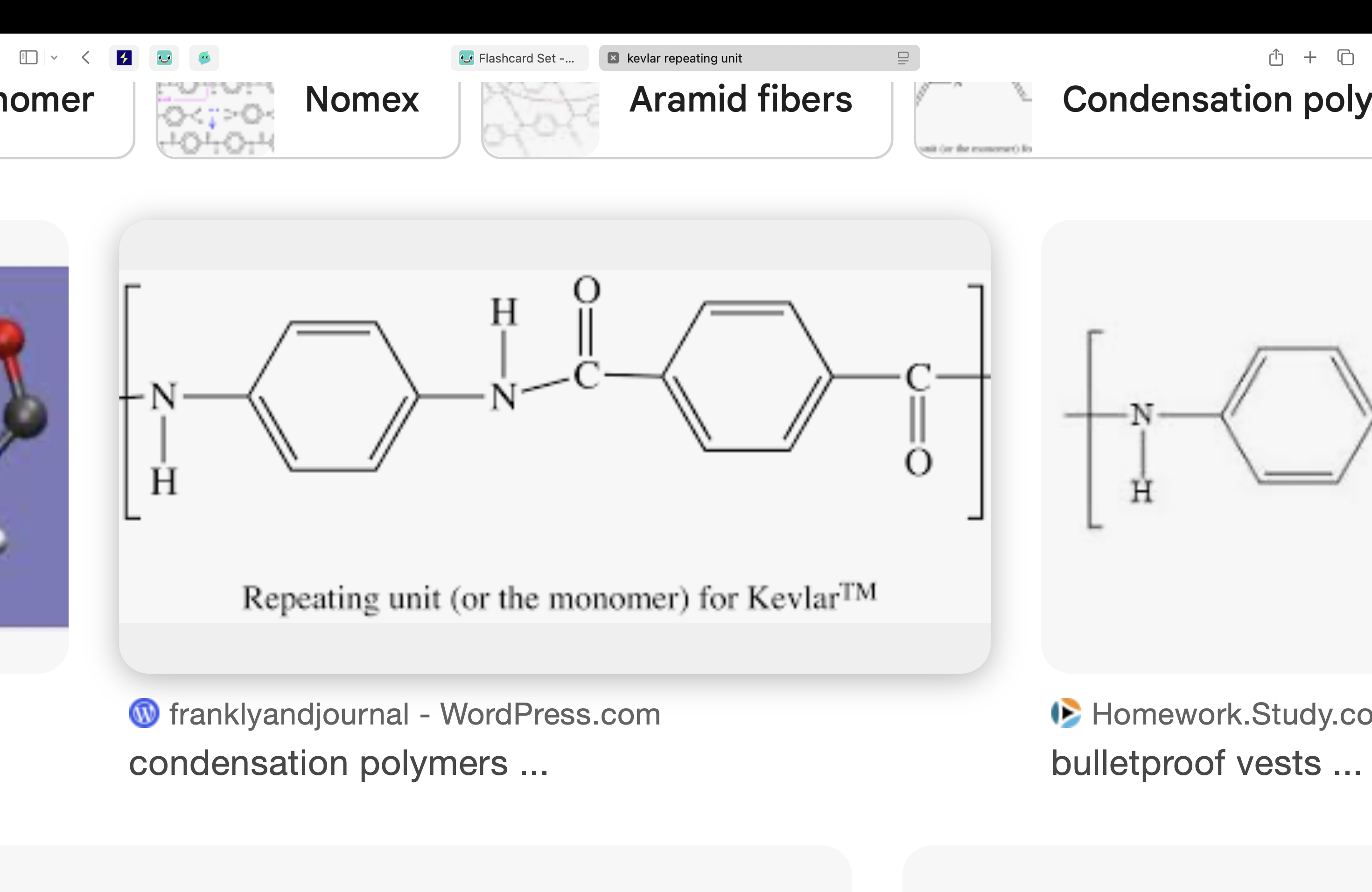The image size is (1372, 892).
Task: Switch to the Flashcard Set tab
Action: pyautogui.click(x=519, y=58)
